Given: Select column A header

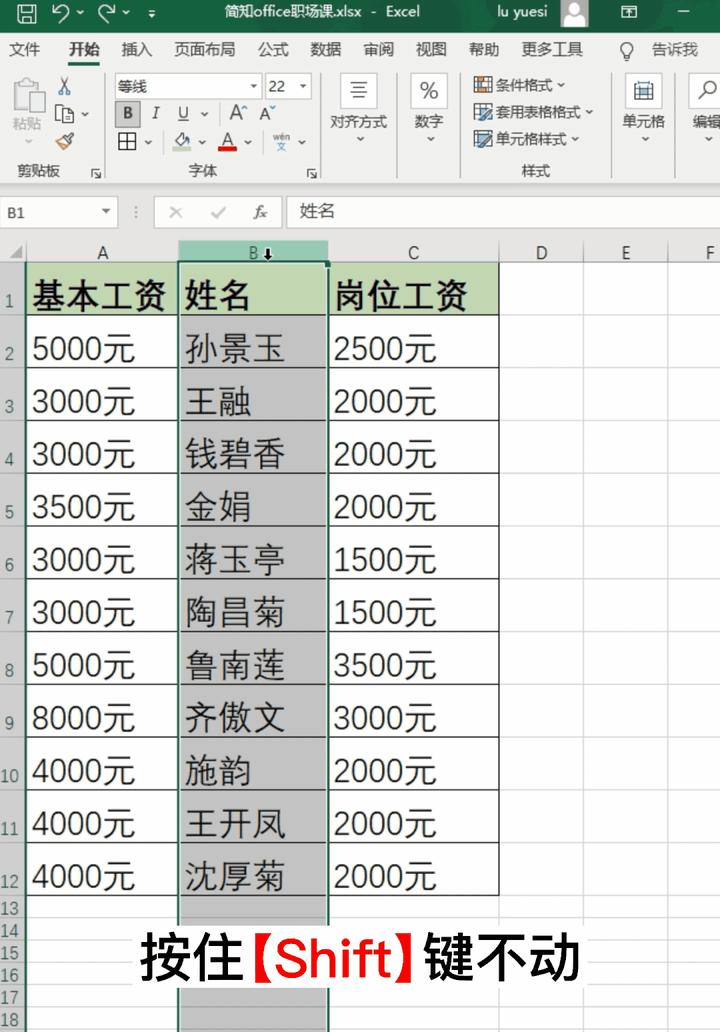Looking at the screenshot, I should click(102, 252).
